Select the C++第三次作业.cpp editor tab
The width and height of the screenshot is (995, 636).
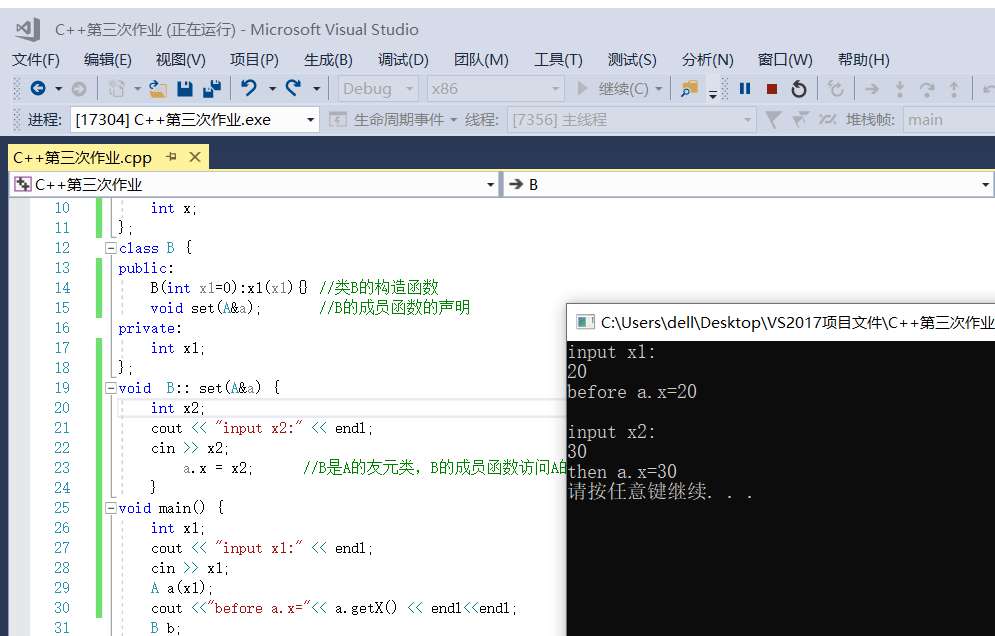click(x=82, y=157)
